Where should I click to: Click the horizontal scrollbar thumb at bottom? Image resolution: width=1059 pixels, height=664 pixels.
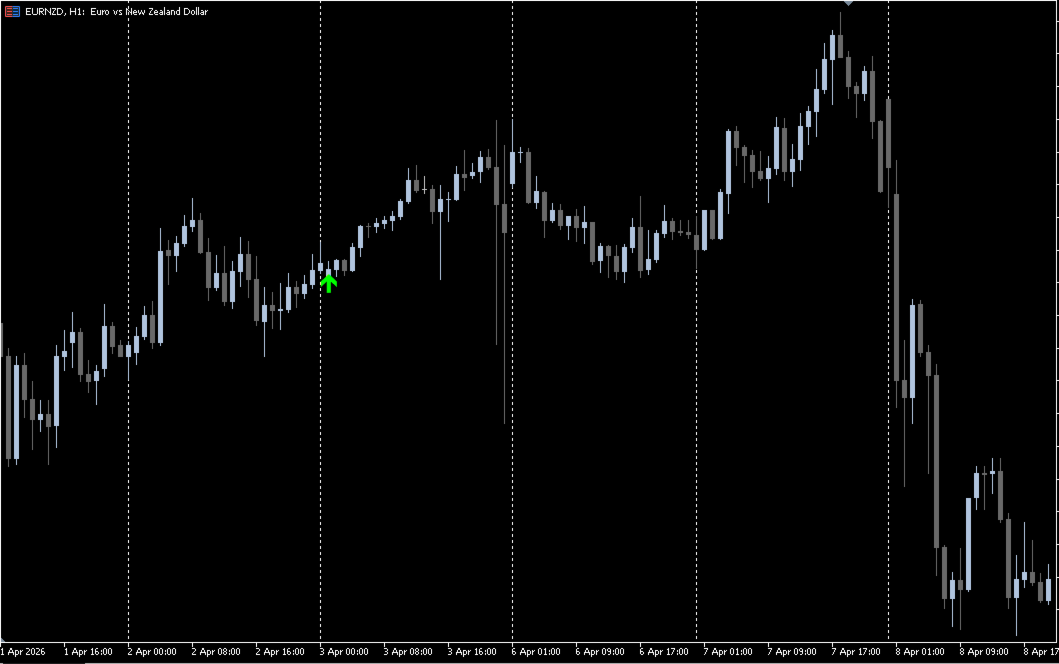click(x=43, y=663)
